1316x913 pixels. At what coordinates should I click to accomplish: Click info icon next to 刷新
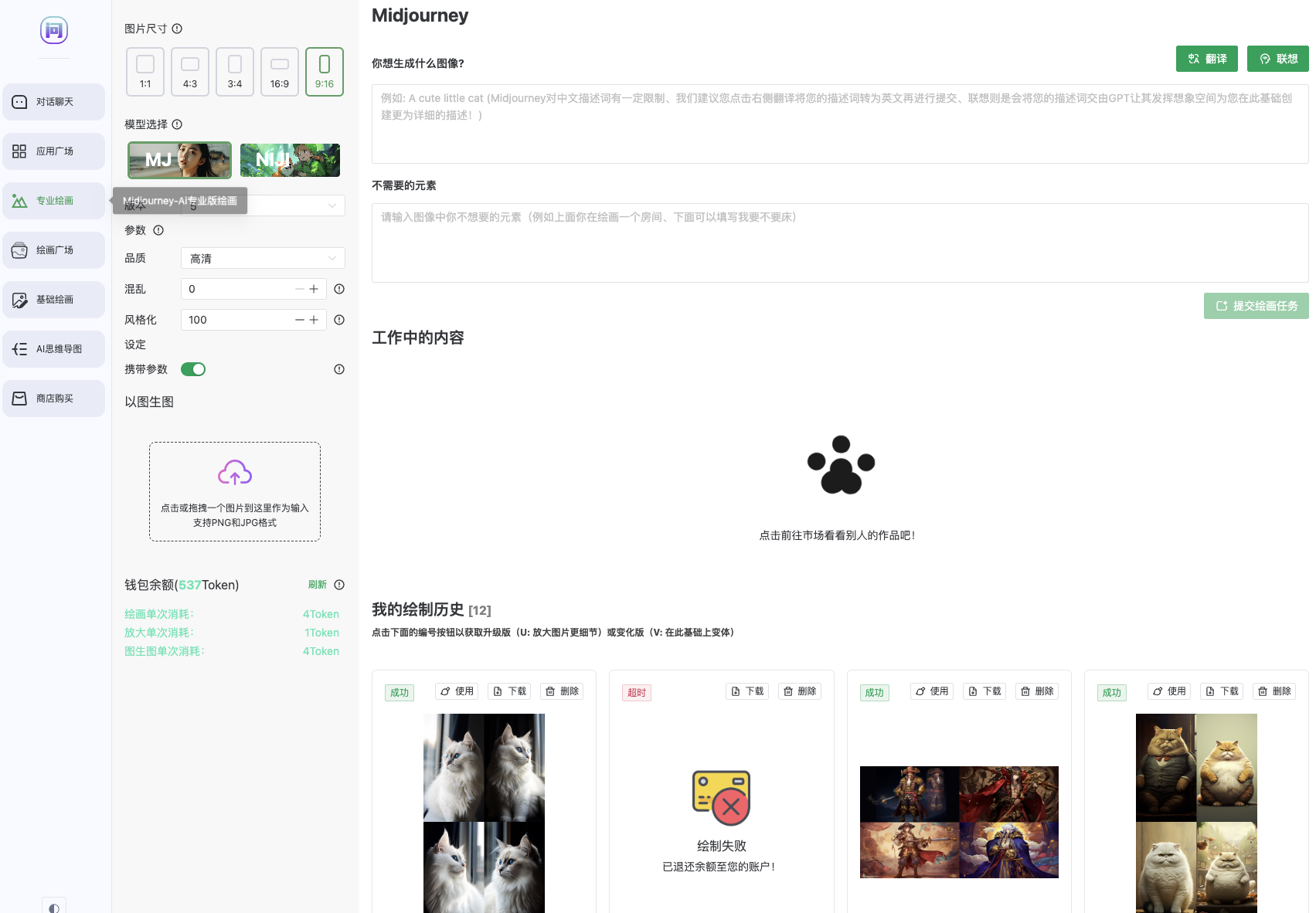coord(339,585)
